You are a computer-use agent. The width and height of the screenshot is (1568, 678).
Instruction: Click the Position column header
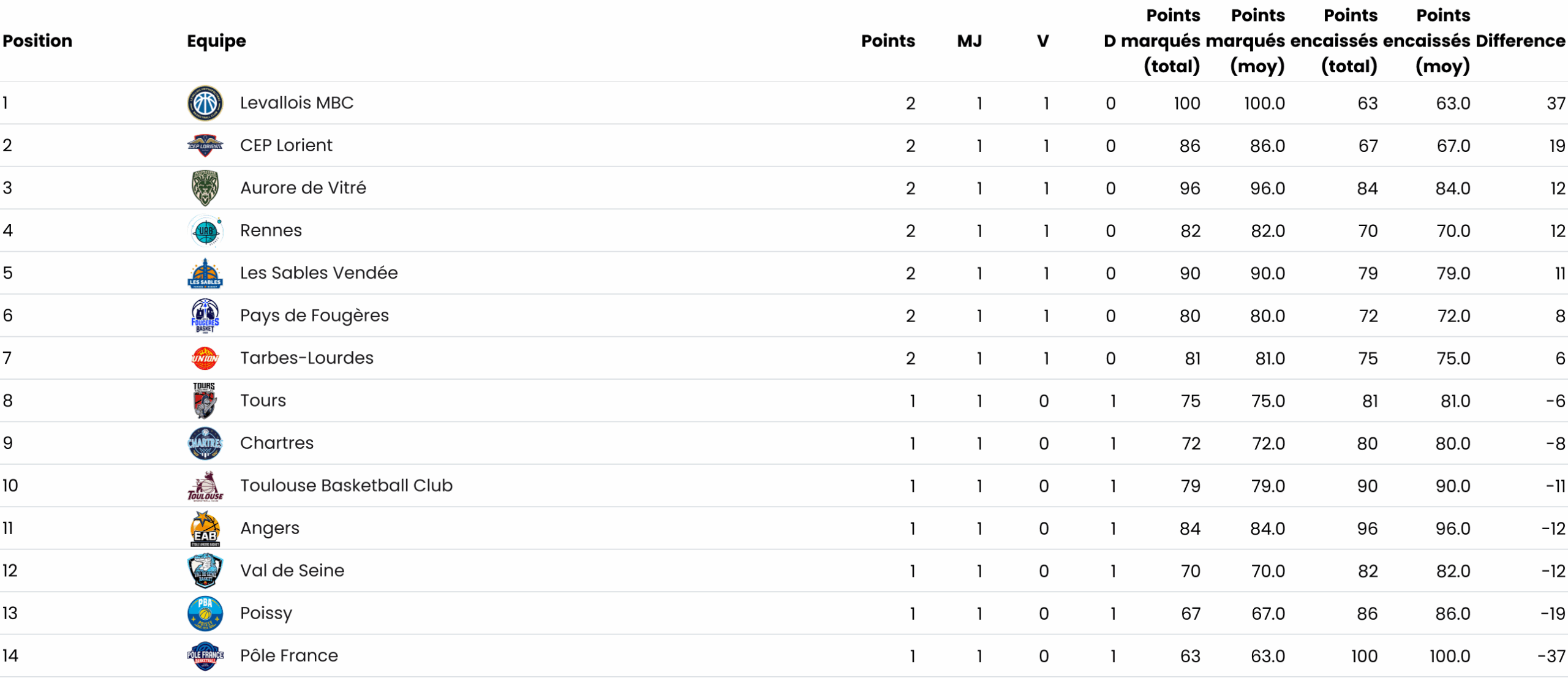(37, 41)
